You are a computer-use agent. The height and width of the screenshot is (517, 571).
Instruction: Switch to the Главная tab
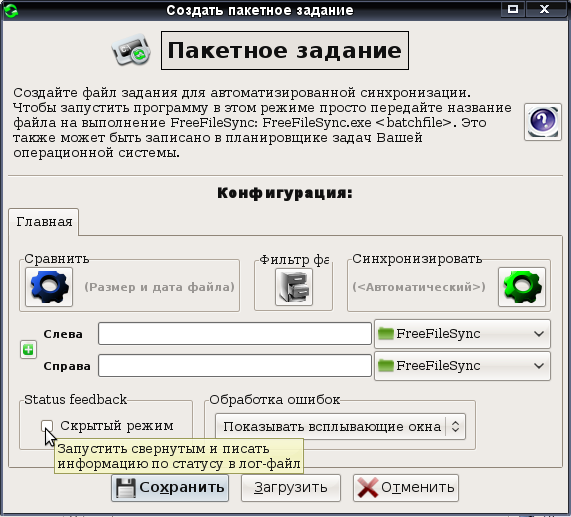point(44,222)
